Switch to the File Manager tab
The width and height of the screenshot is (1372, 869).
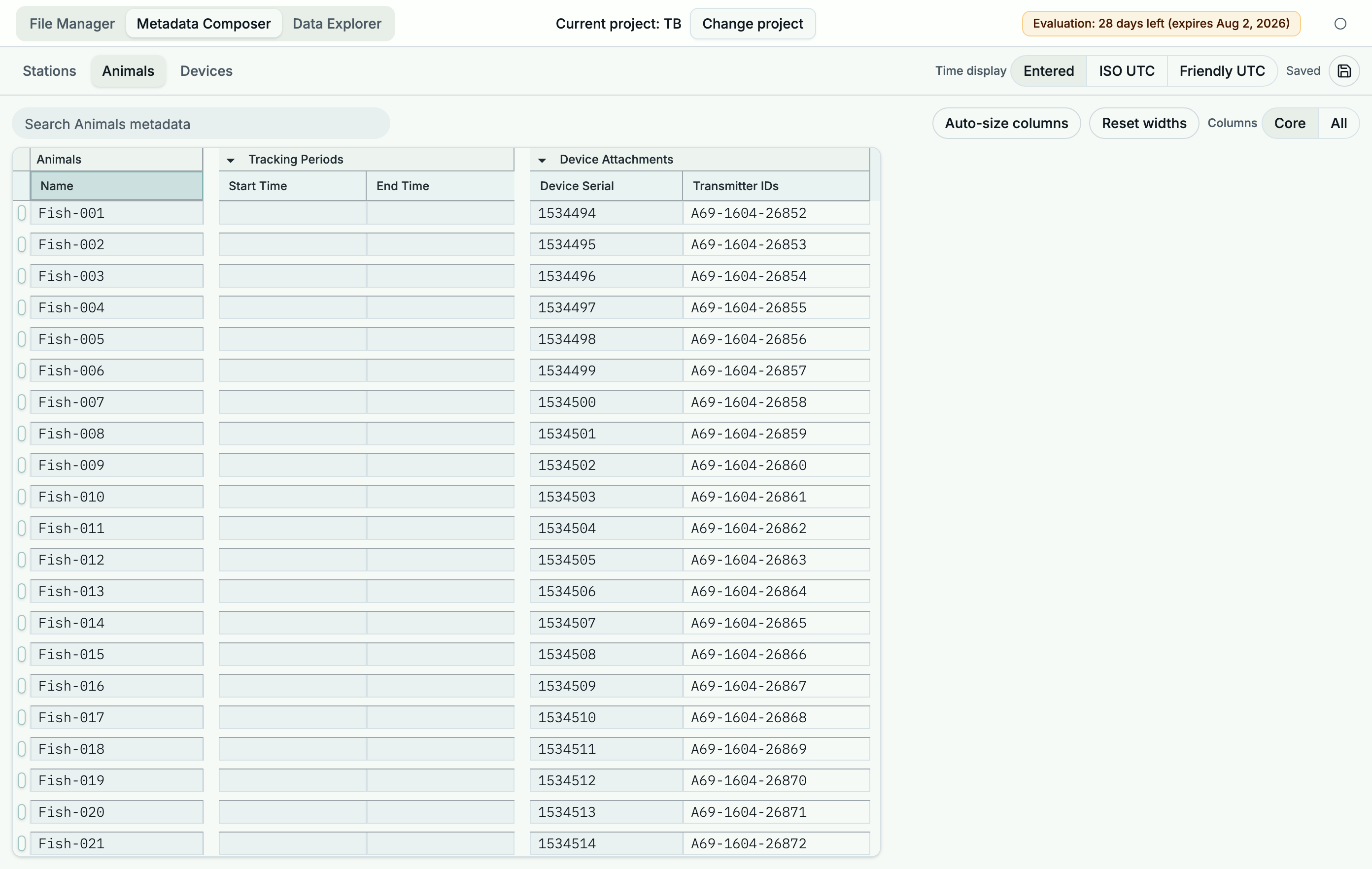(x=72, y=23)
